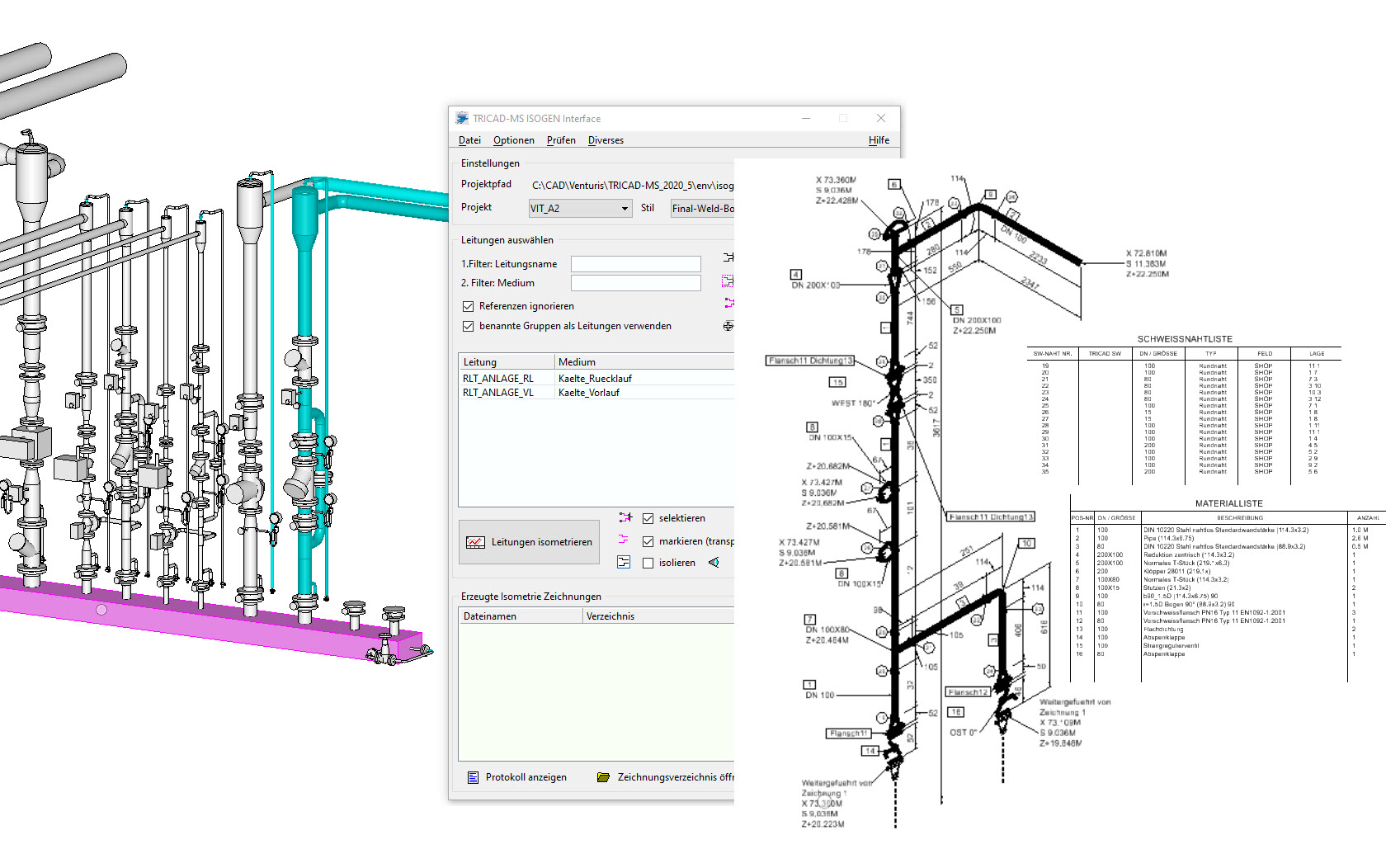Enable the isolieren checkbox
This screenshot has height=868, width=1386.
pos(648,562)
